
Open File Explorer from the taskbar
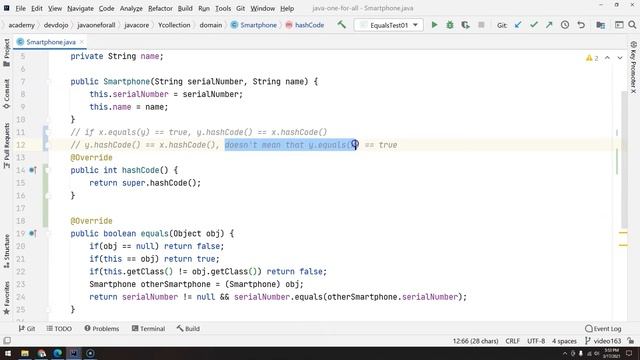(25, 353)
